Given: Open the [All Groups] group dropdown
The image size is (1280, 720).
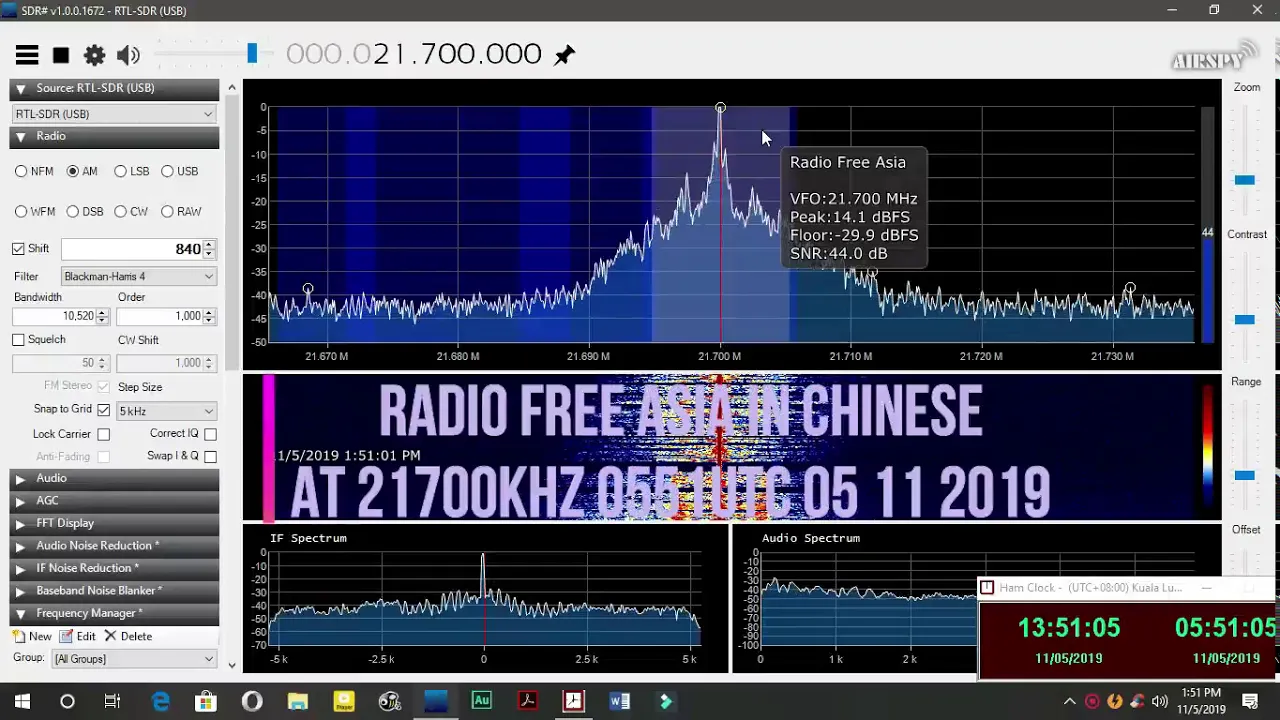Looking at the screenshot, I should pos(134,659).
